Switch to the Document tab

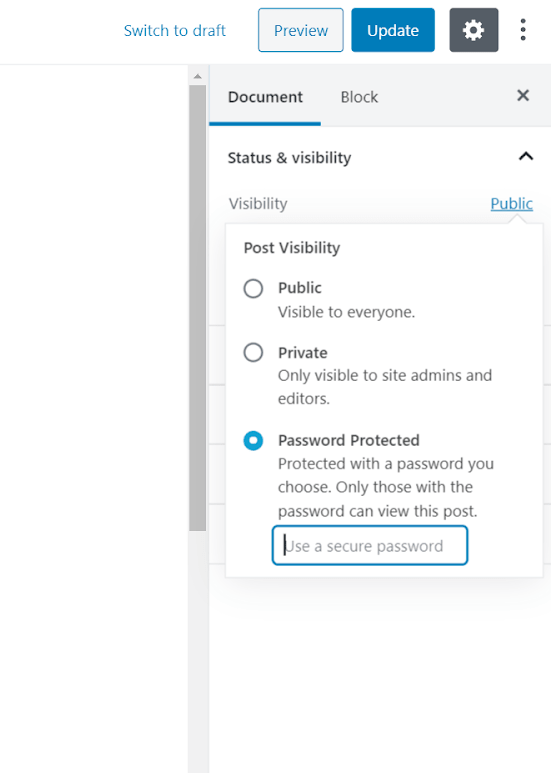(x=265, y=97)
